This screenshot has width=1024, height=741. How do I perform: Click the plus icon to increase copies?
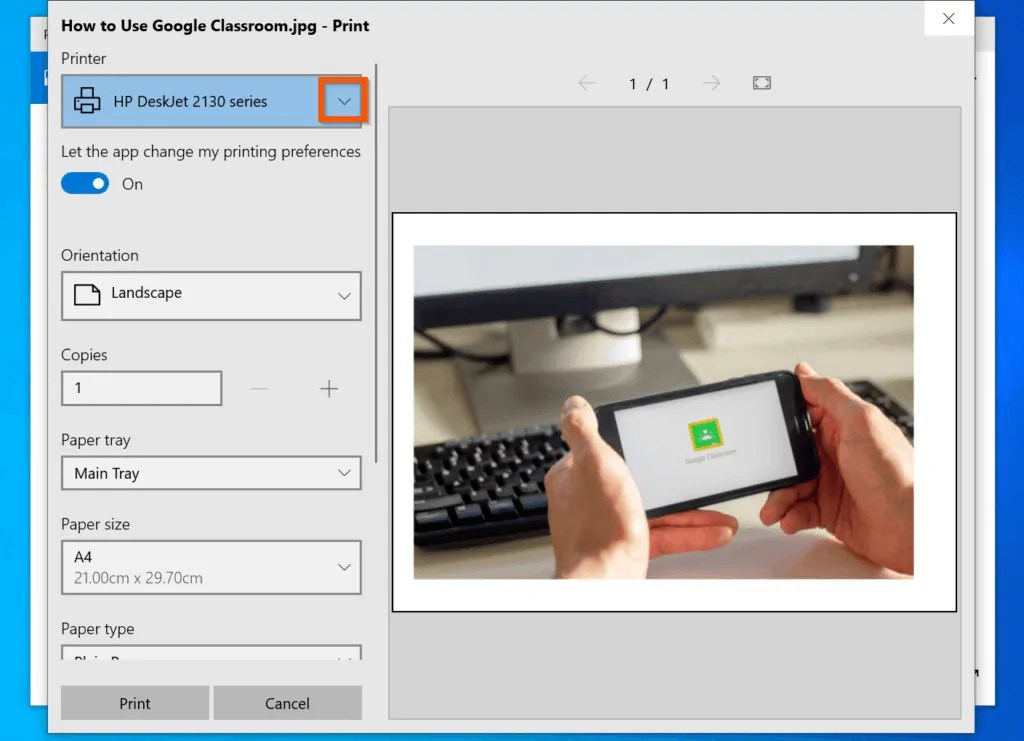tap(329, 388)
